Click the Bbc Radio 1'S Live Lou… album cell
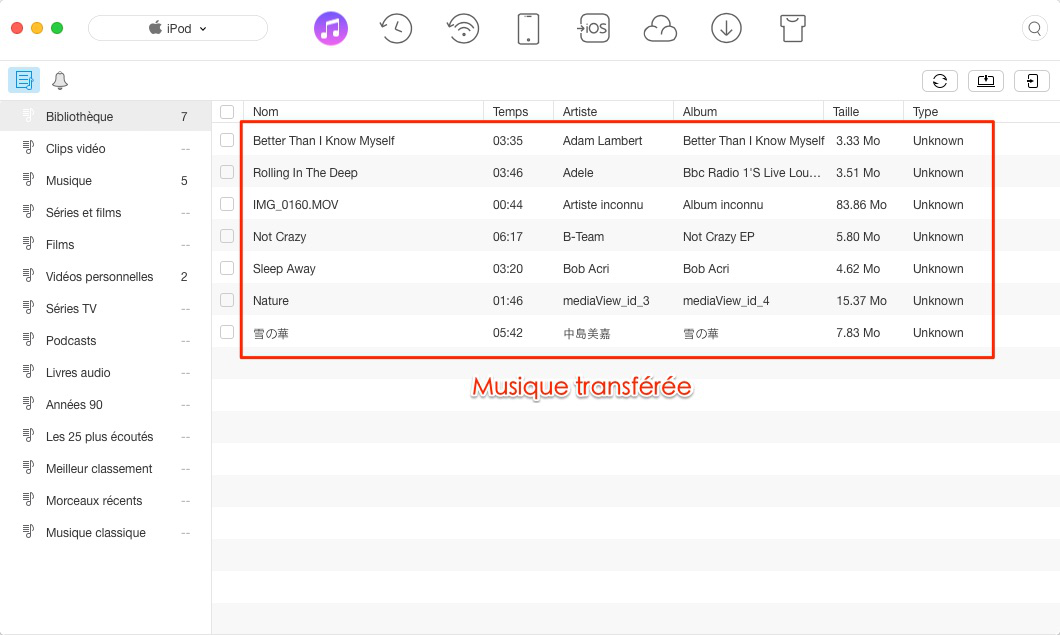 pos(752,172)
